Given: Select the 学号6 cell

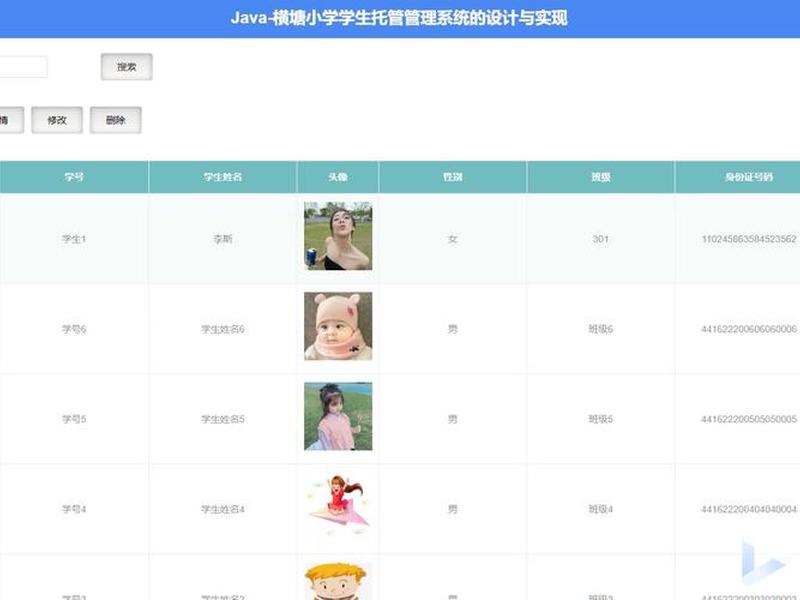Looking at the screenshot, I should tap(74, 329).
